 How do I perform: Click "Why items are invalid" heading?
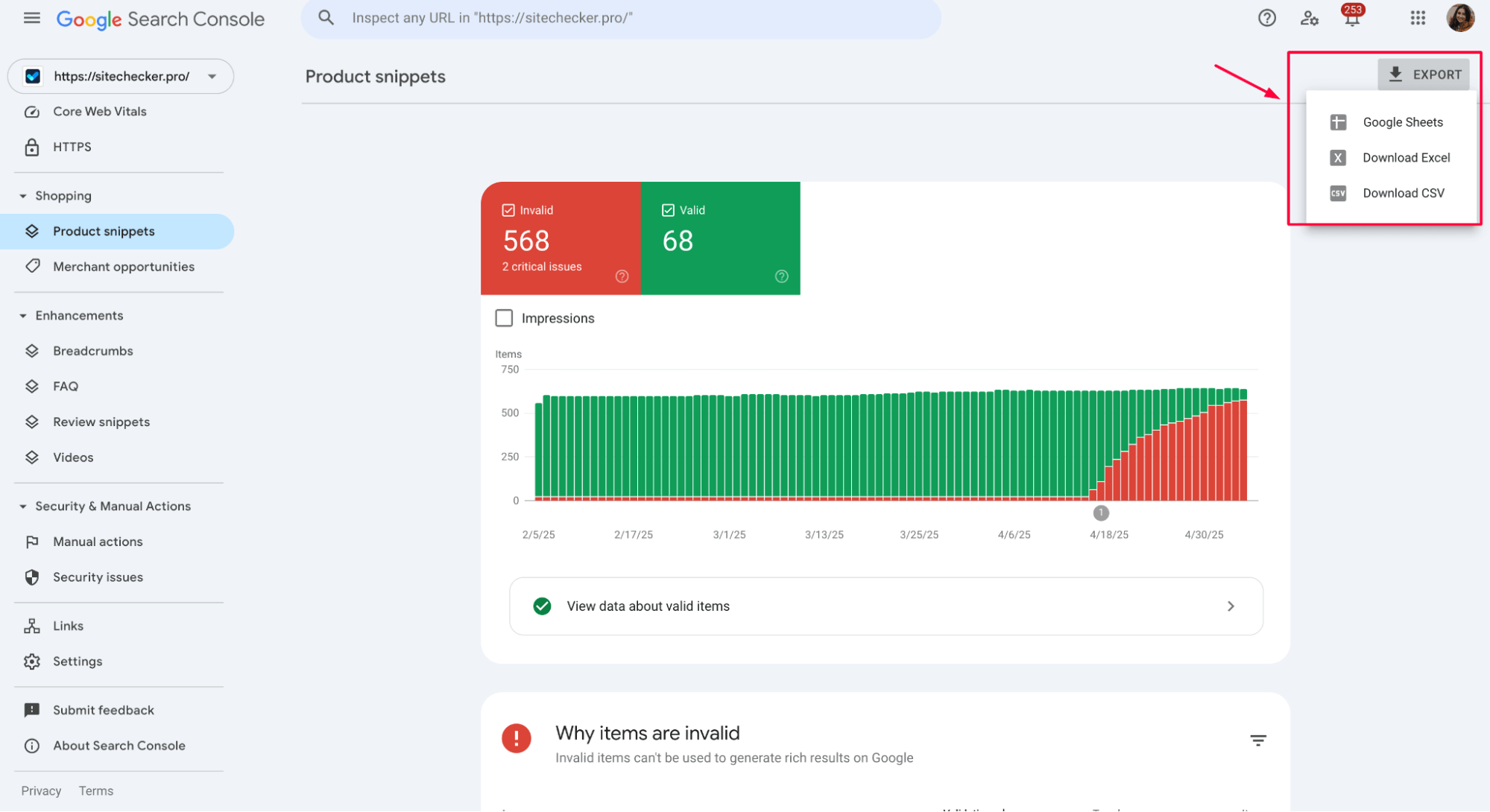(x=647, y=734)
